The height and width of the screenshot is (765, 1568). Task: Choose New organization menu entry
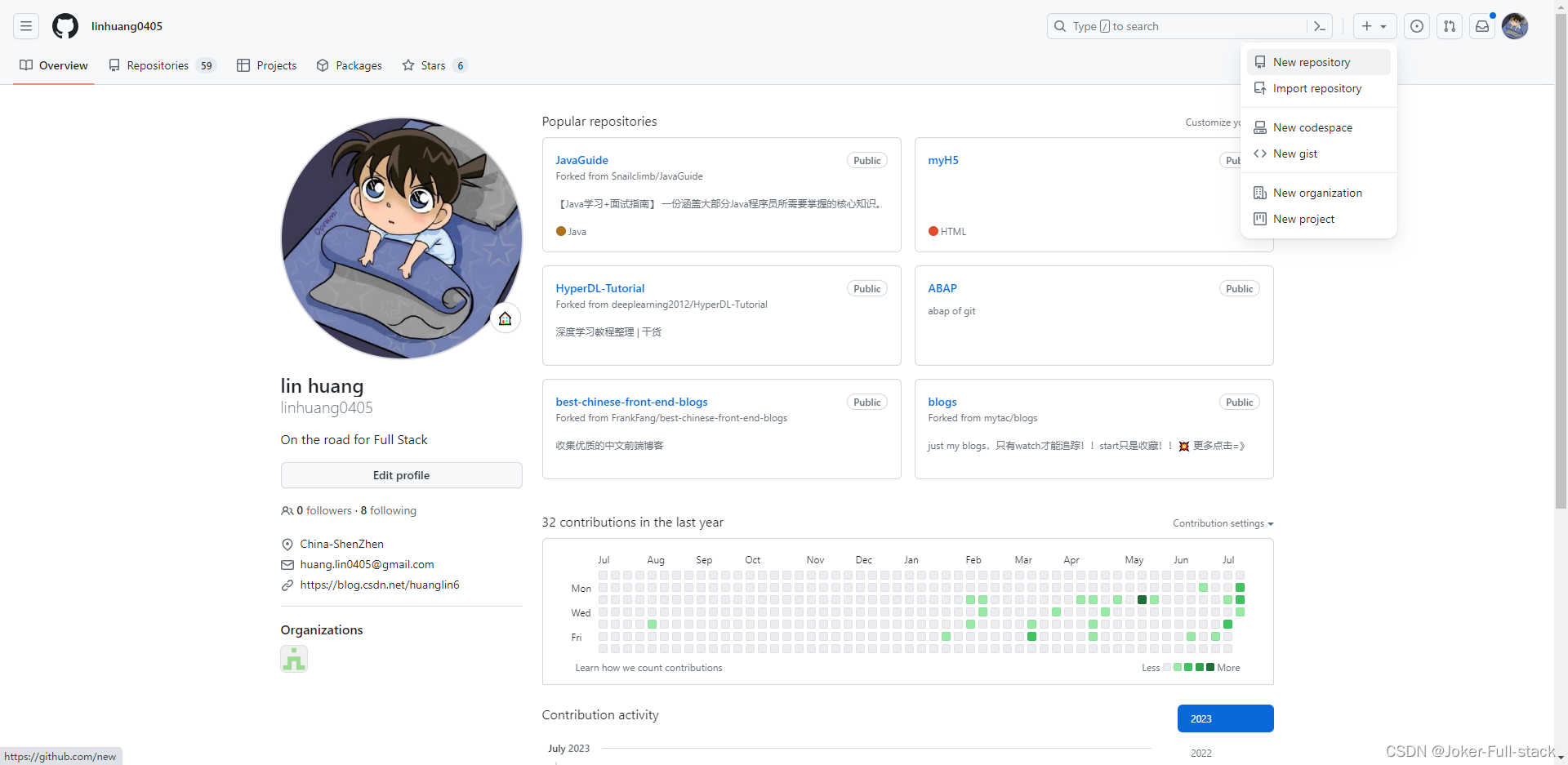coord(1319,193)
